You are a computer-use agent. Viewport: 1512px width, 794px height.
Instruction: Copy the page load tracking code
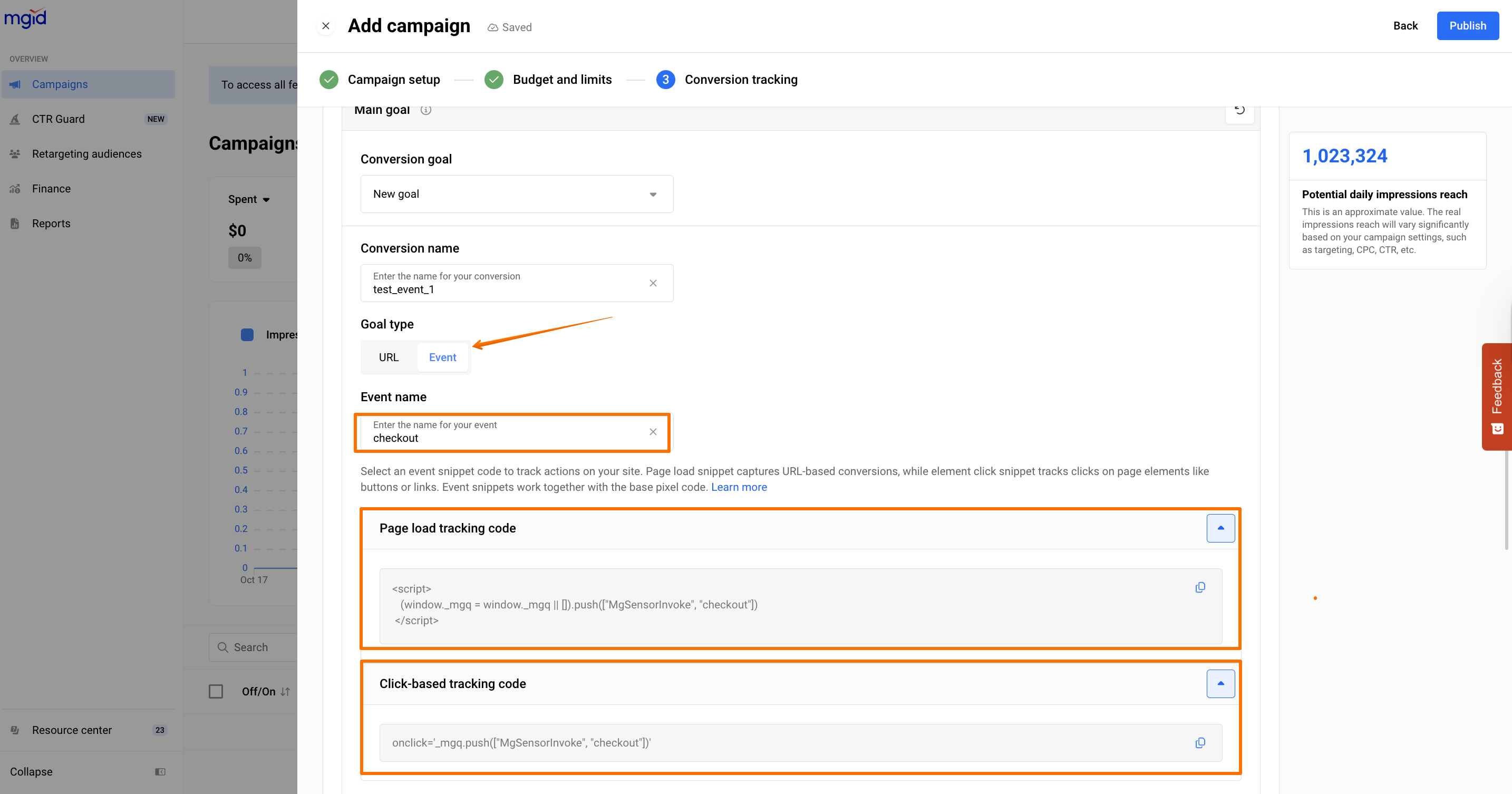coord(1200,587)
